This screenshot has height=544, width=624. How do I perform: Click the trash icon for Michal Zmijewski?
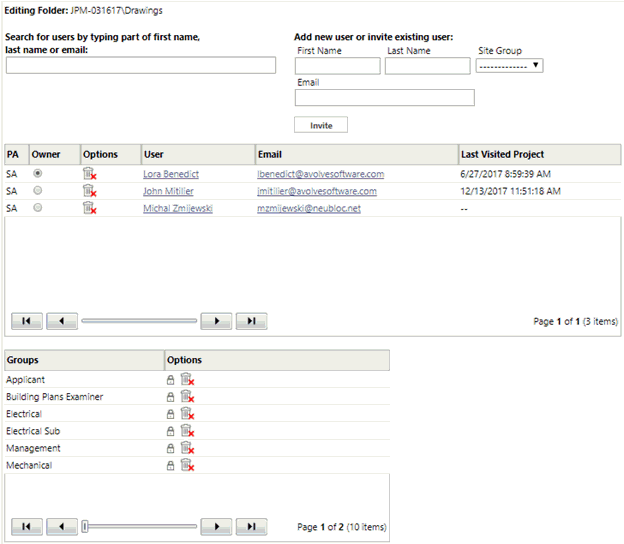[x=90, y=208]
